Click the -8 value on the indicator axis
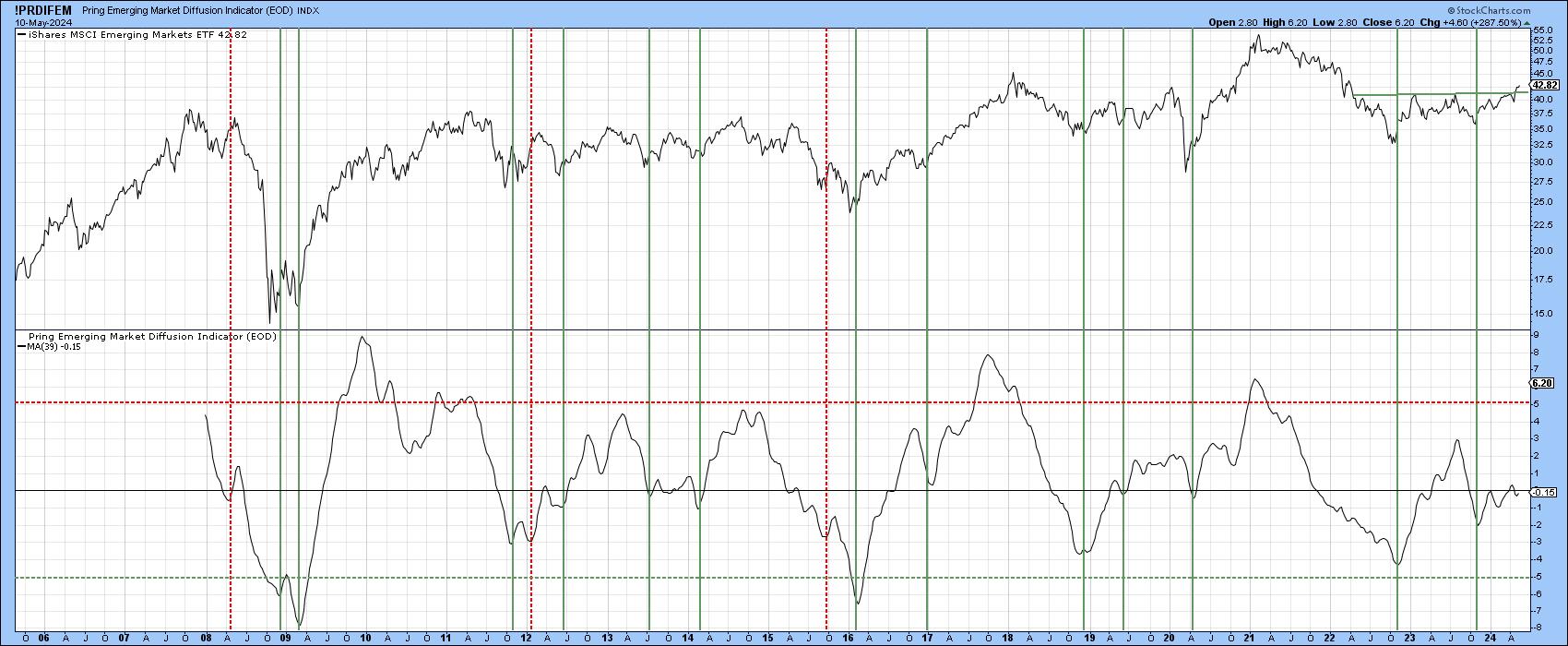This screenshot has width=1568, height=646. 1538,628
